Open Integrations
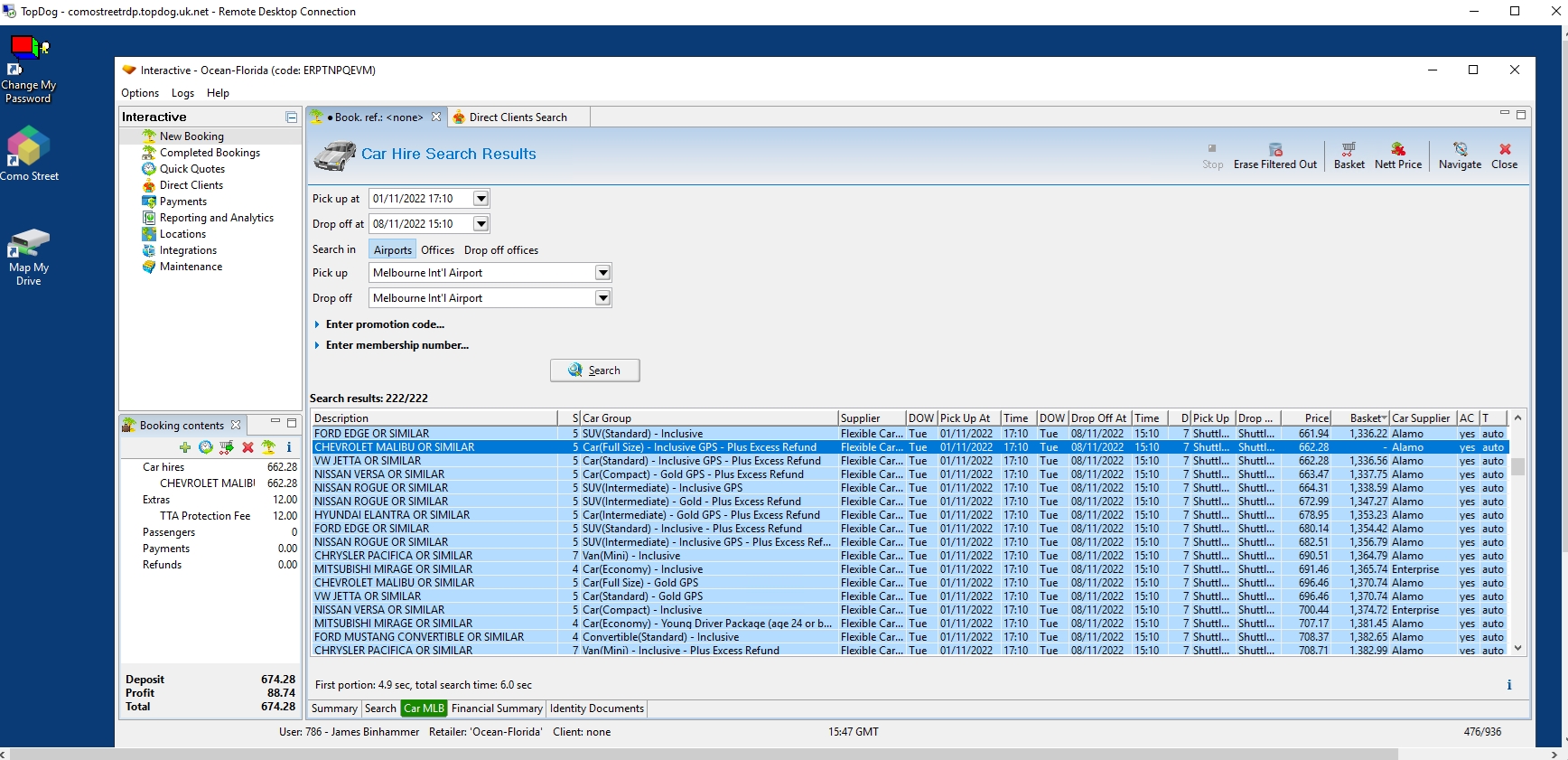Viewport: 1568px width, 760px height. (188, 250)
